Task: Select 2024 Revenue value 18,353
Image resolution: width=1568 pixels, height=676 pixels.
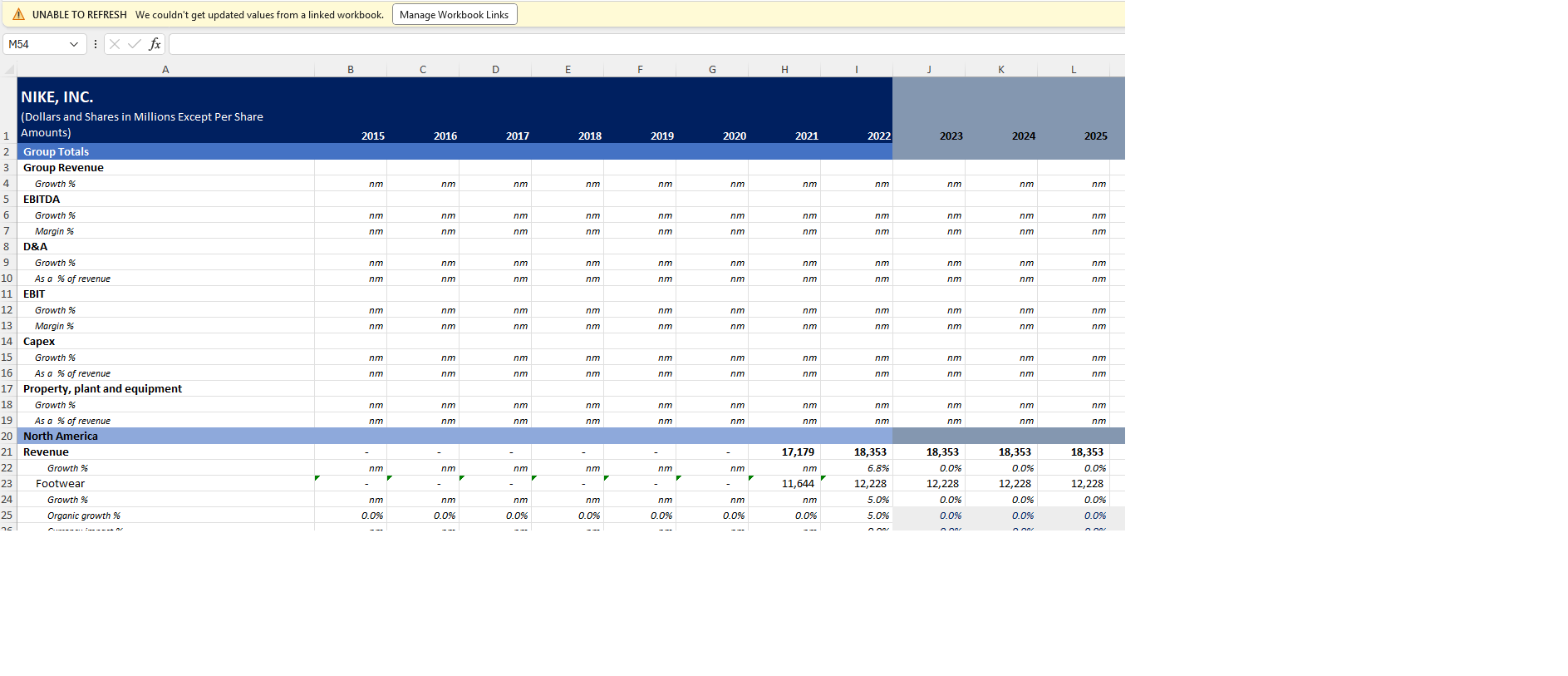Action: [1001, 451]
